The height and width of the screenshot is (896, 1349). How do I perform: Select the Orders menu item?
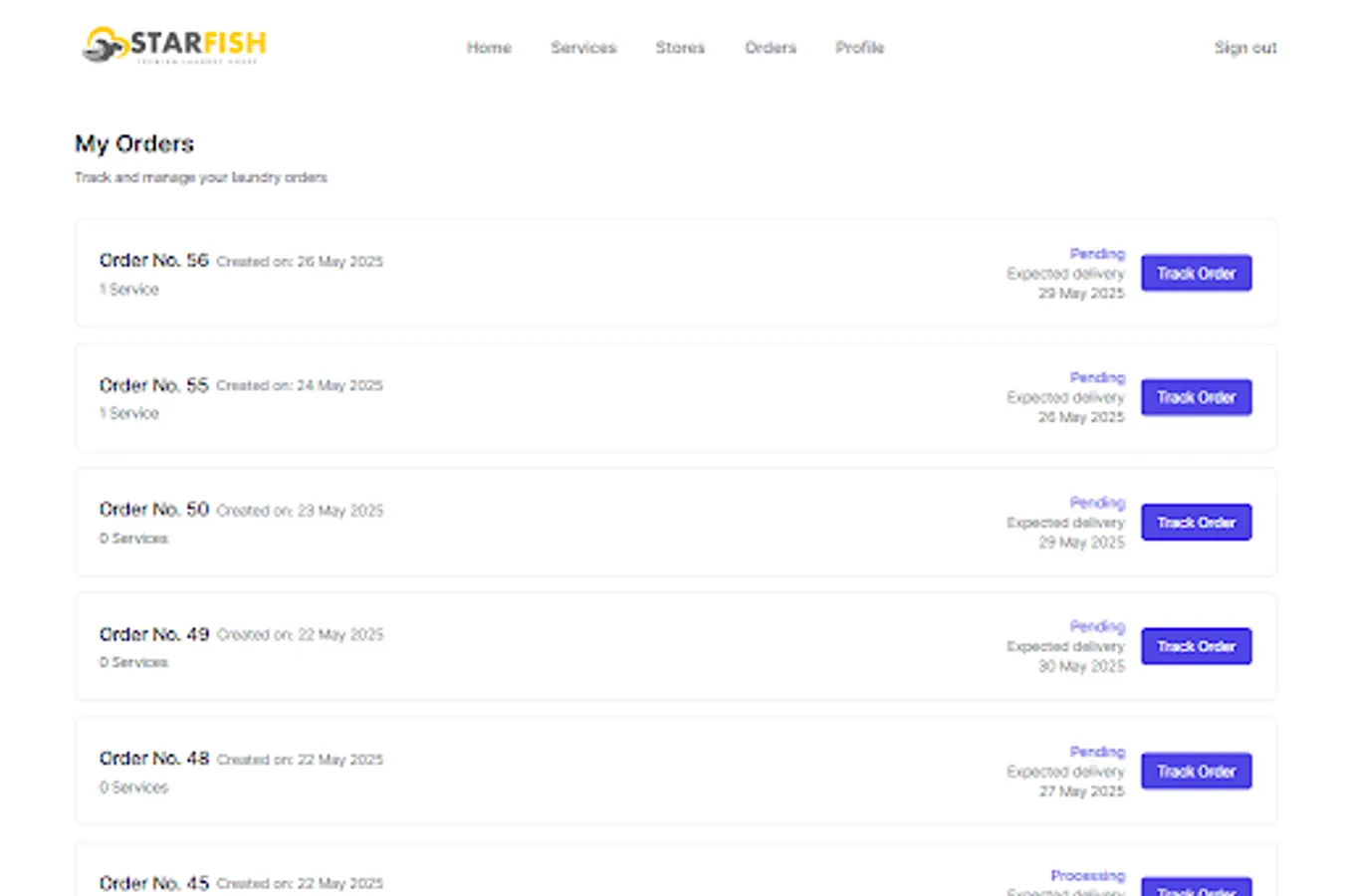770,47
